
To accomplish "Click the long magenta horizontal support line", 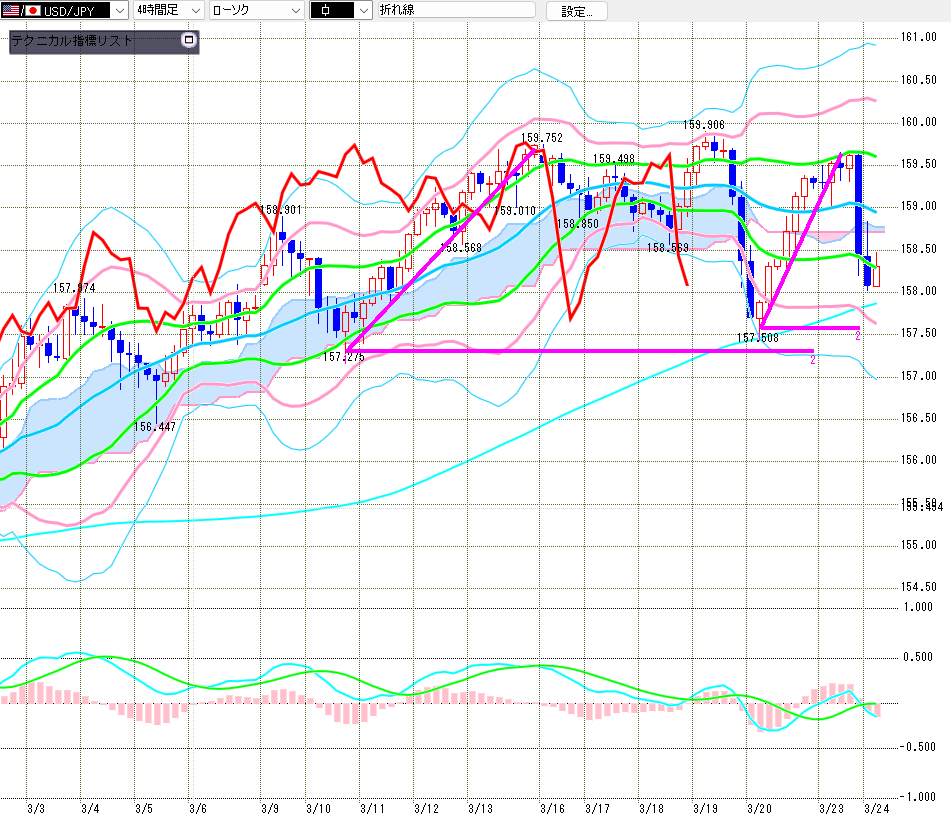I will (600, 351).
